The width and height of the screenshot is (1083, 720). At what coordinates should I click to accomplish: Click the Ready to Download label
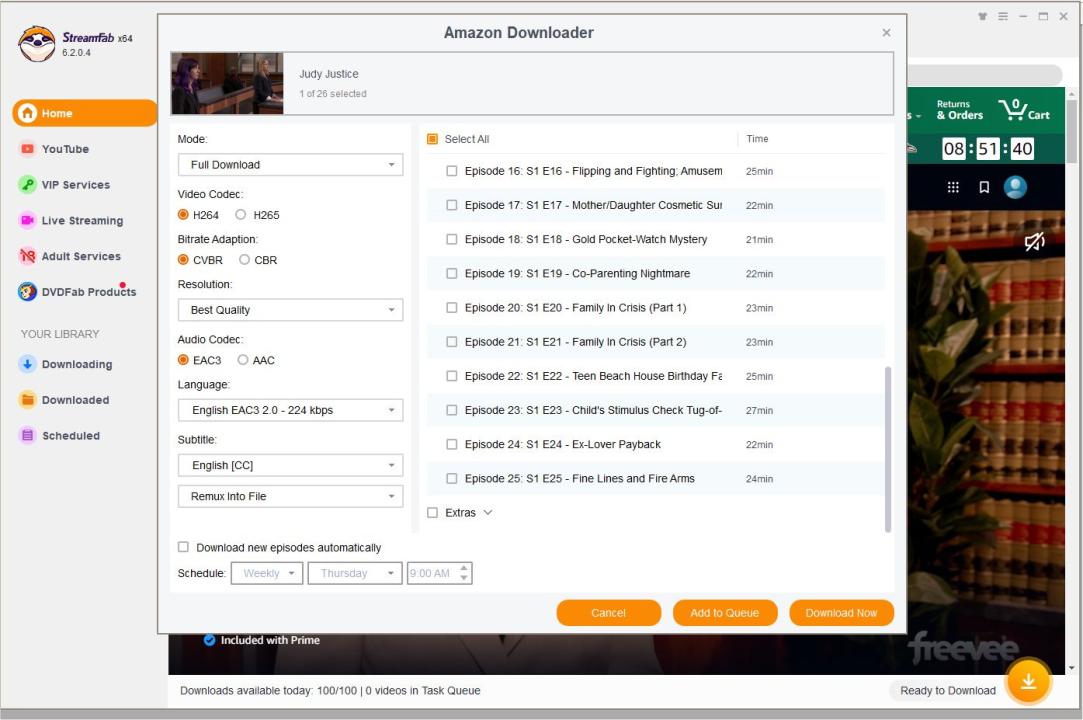948,690
